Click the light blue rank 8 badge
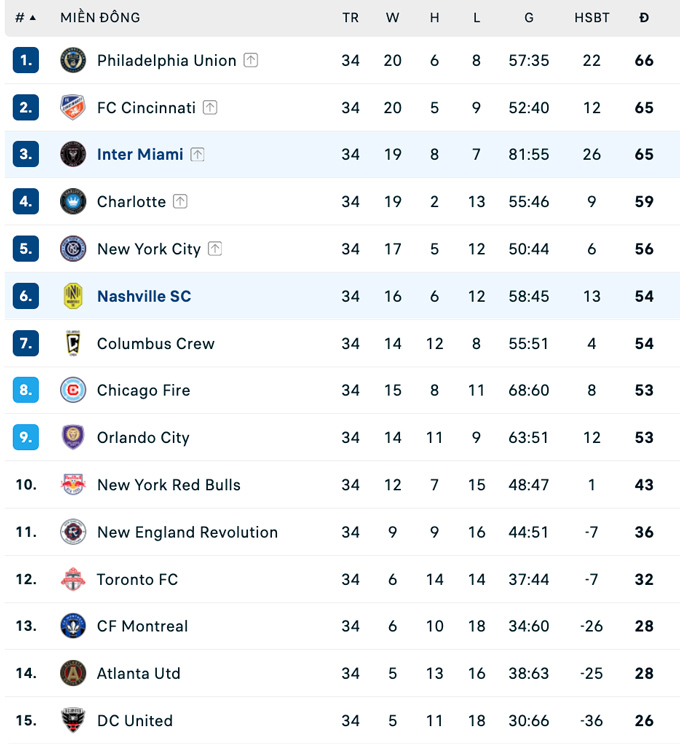 pyautogui.click(x=26, y=390)
